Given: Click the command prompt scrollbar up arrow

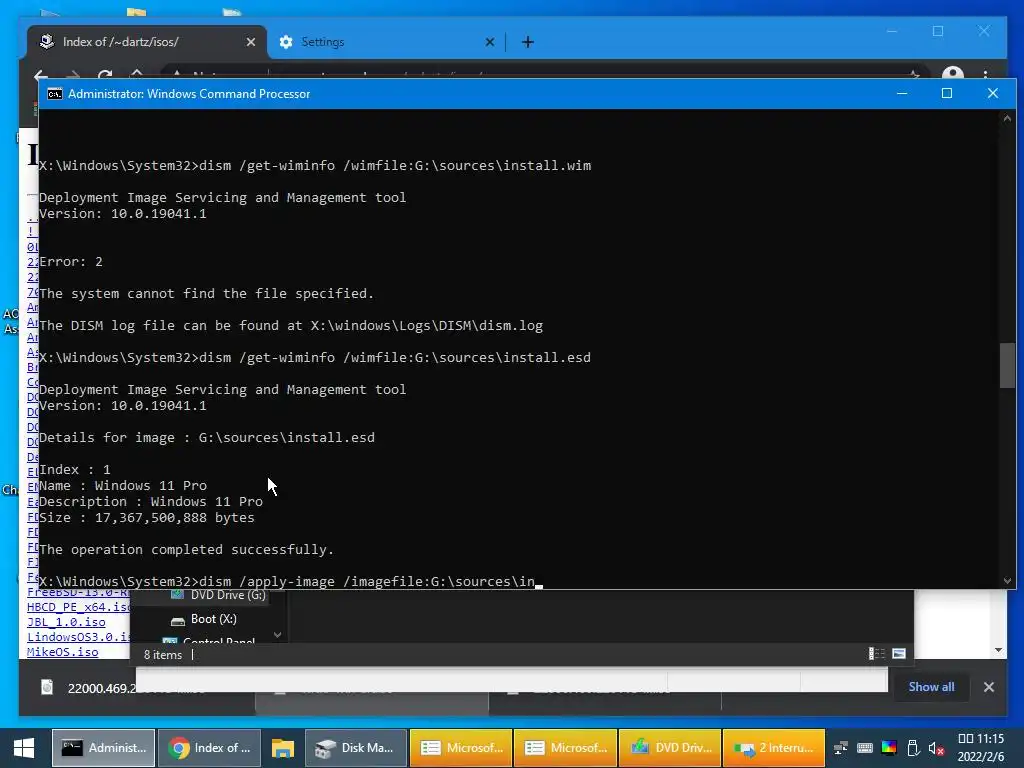Looking at the screenshot, I should coord(1007,118).
